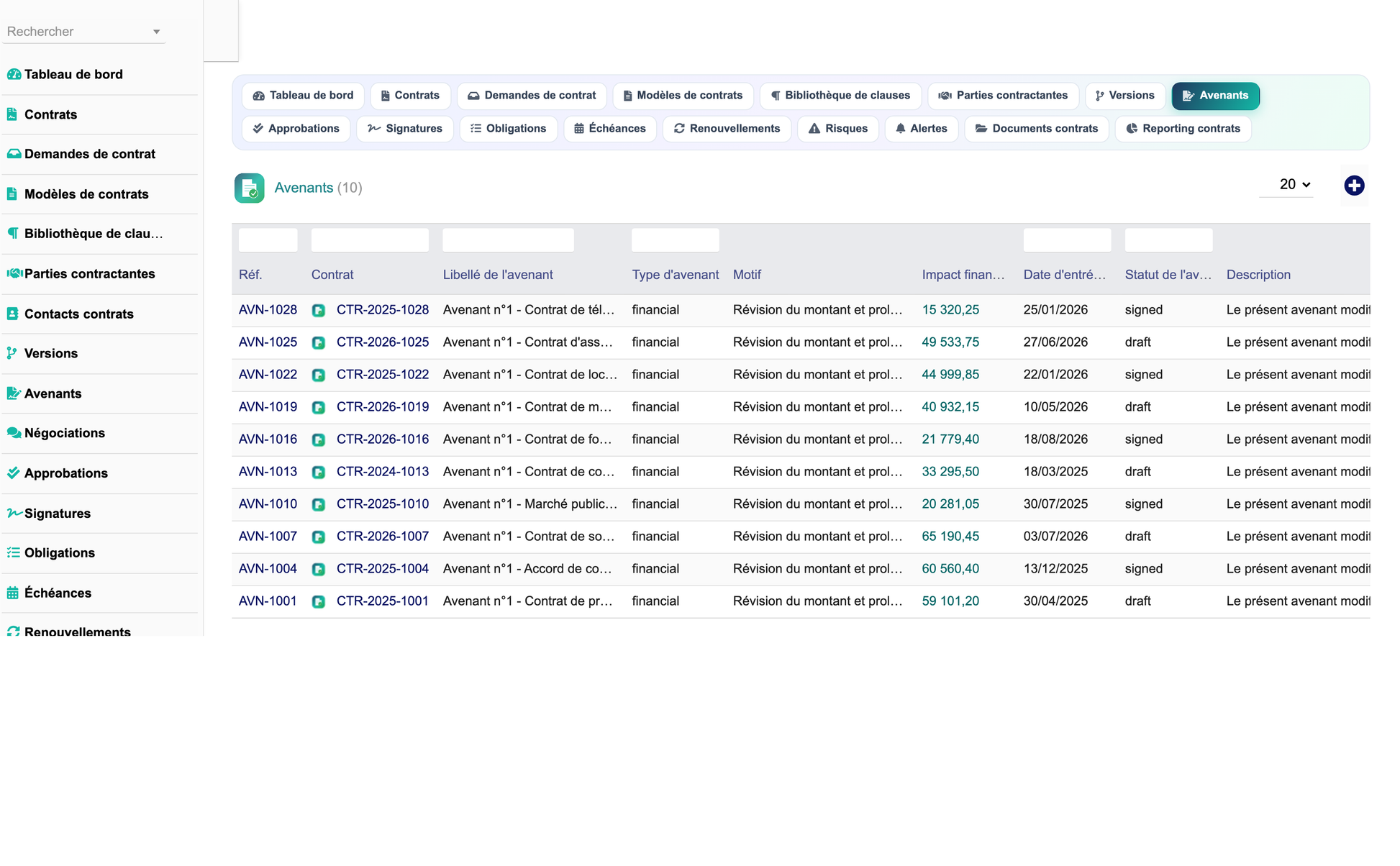Click contract icon beside CTR-2025-1022

pos(319,375)
